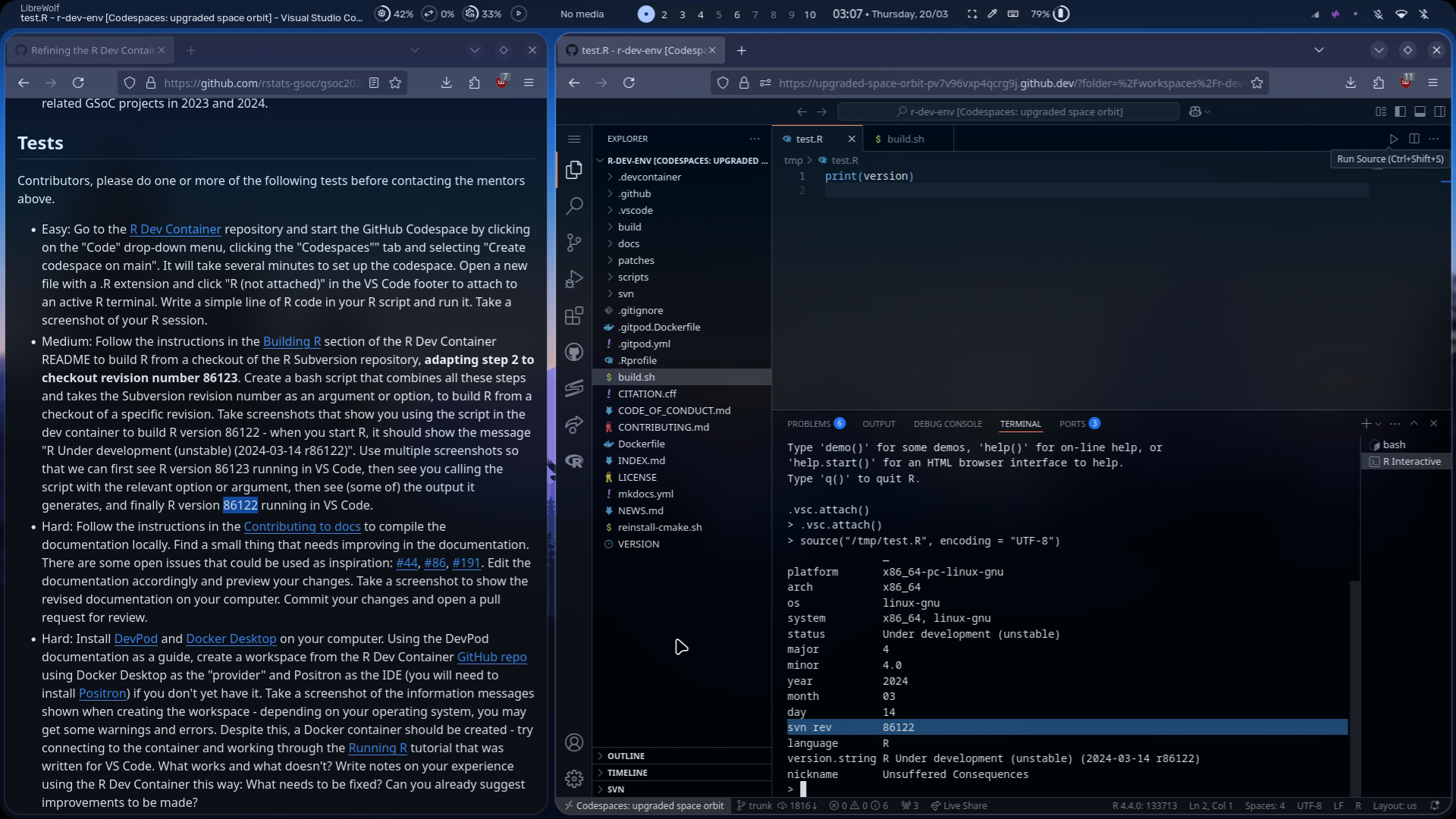Image resolution: width=1456 pixels, height=819 pixels.
Task: Create a new terminal with plus button
Action: tap(1366, 423)
